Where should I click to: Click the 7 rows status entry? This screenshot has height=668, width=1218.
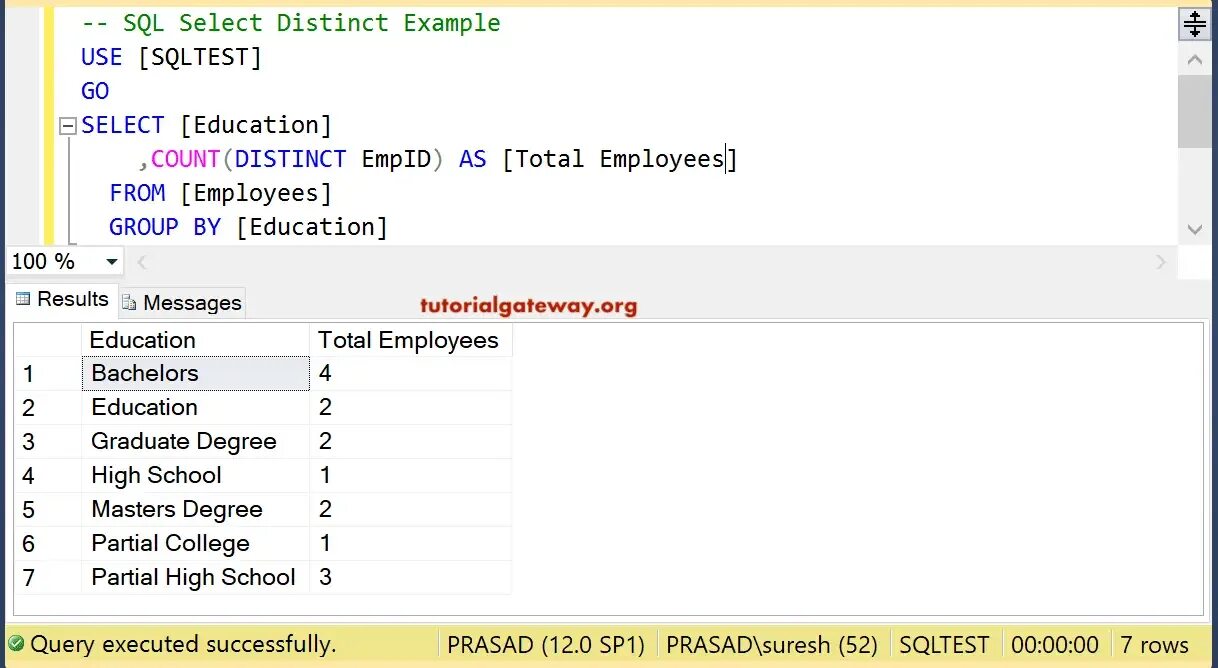[x=1154, y=645]
